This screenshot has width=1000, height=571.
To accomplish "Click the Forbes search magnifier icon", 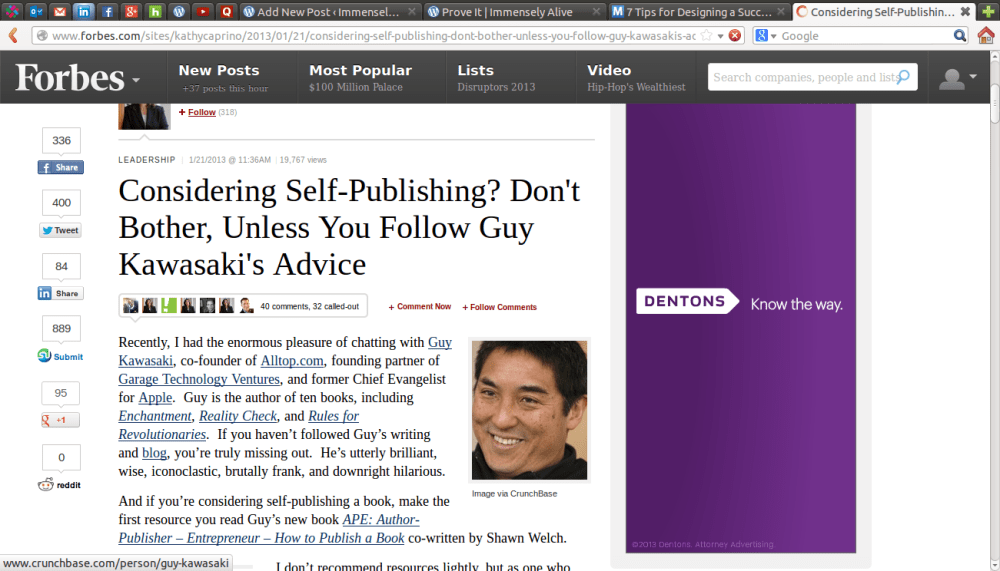I will (903, 77).
